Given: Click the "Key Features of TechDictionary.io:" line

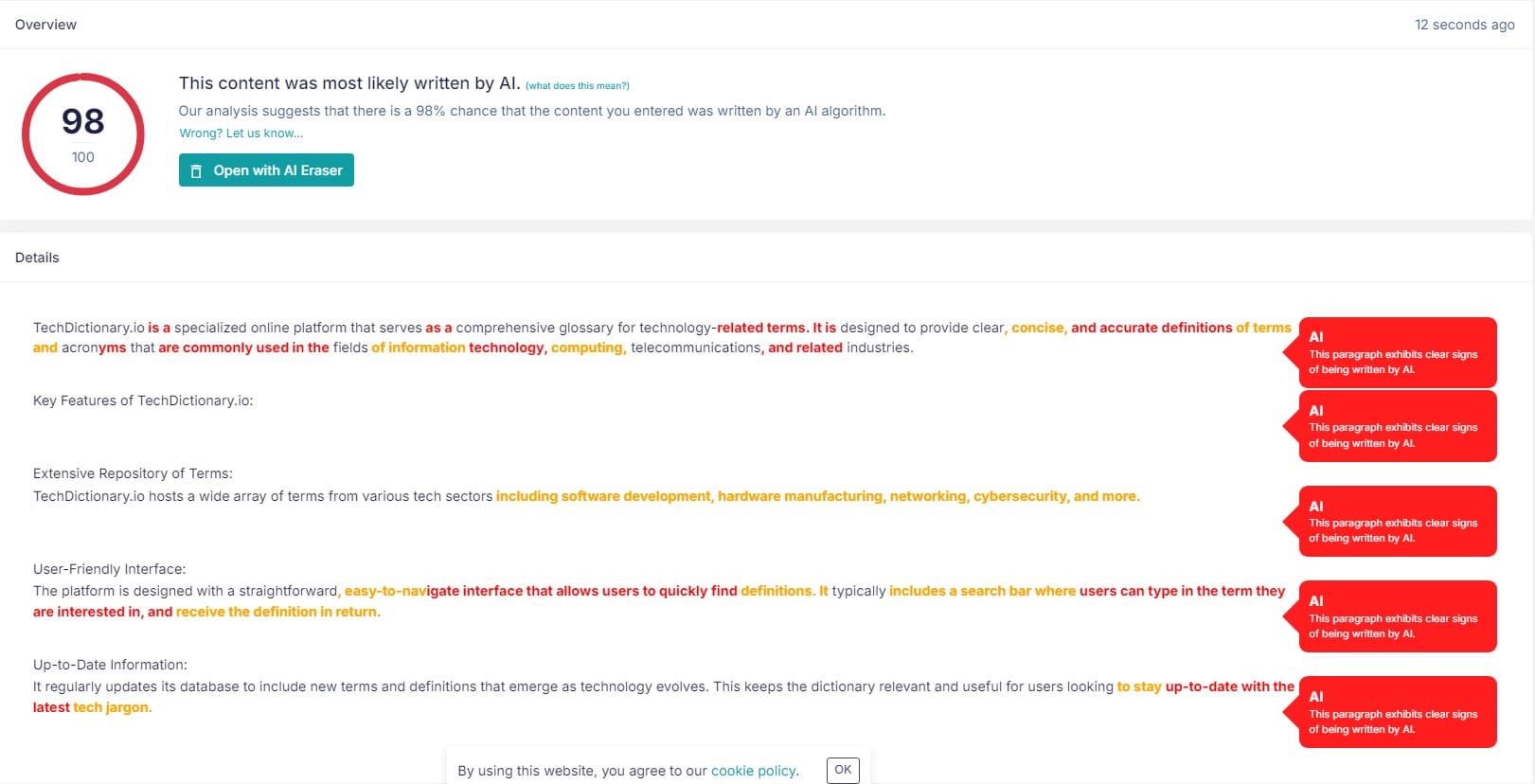Looking at the screenshot, I should [143, 401].
